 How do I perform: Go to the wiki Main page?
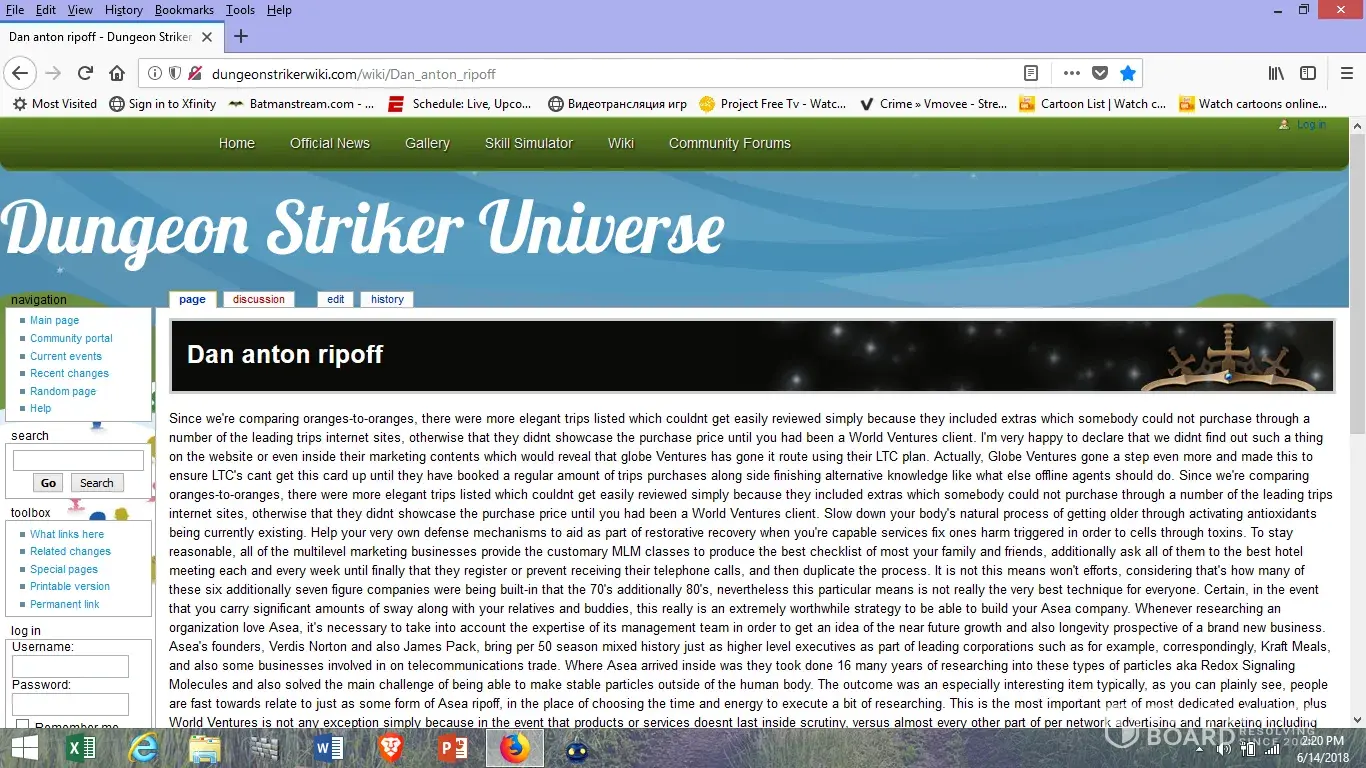point(54,321)
